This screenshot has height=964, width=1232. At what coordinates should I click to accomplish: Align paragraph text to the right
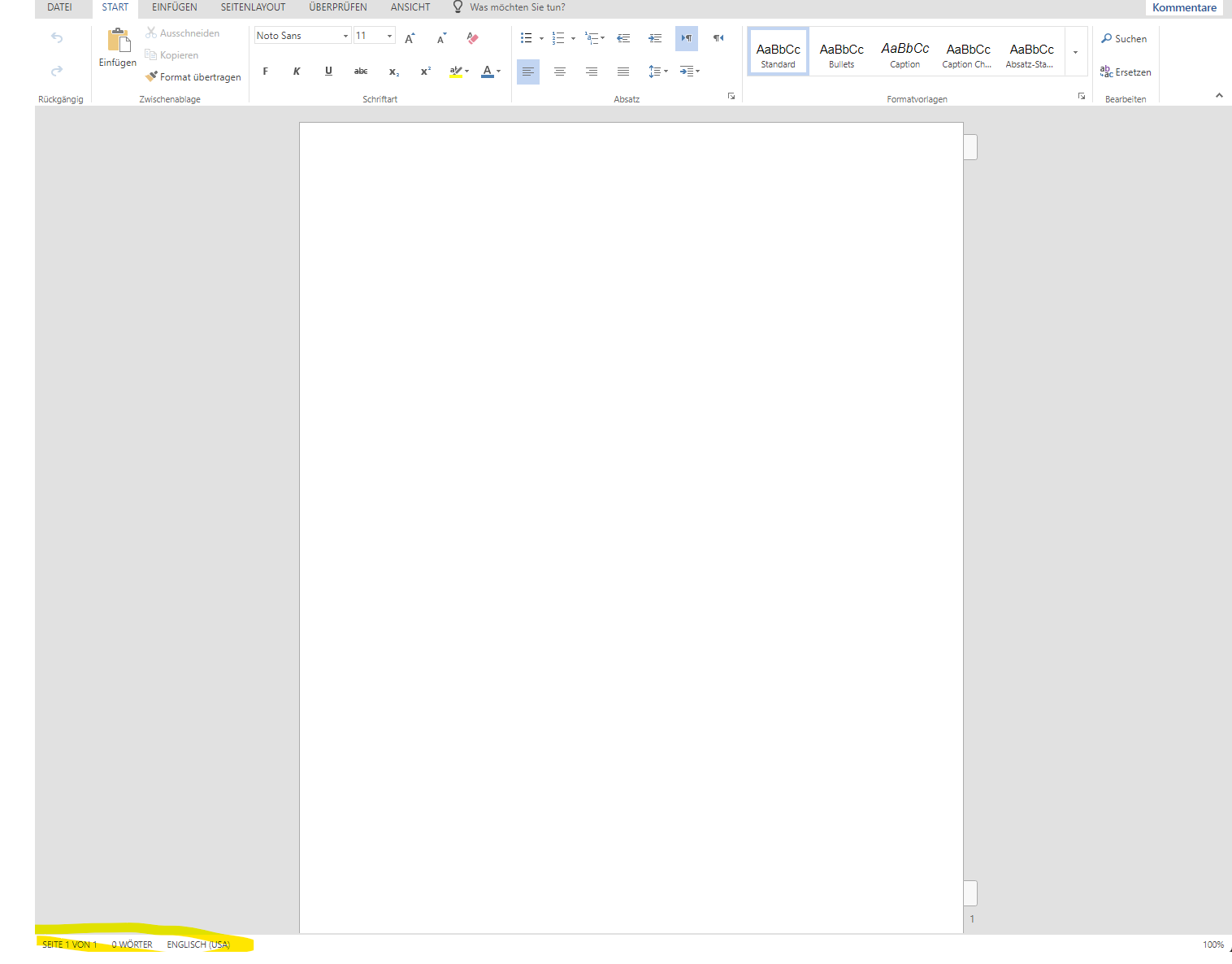(592, 72)
